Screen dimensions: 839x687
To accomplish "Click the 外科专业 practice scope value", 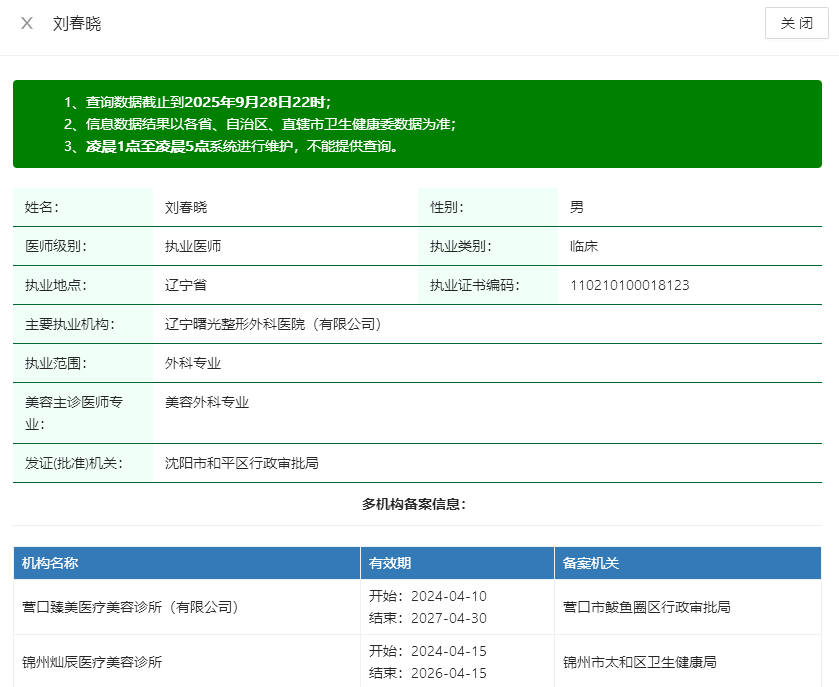I will 193,363.
